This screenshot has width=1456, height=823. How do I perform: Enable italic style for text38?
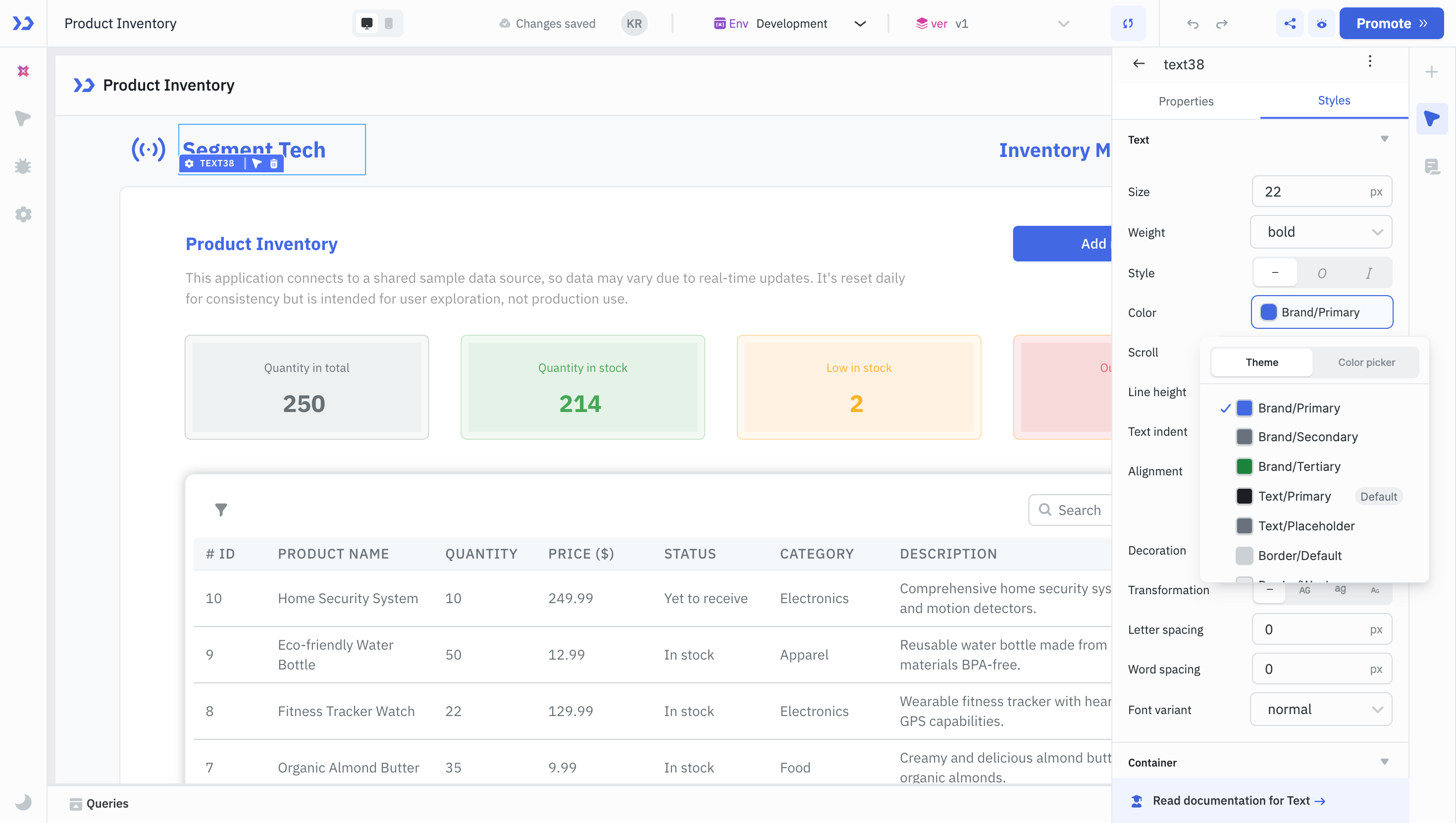coord(1368,273)
